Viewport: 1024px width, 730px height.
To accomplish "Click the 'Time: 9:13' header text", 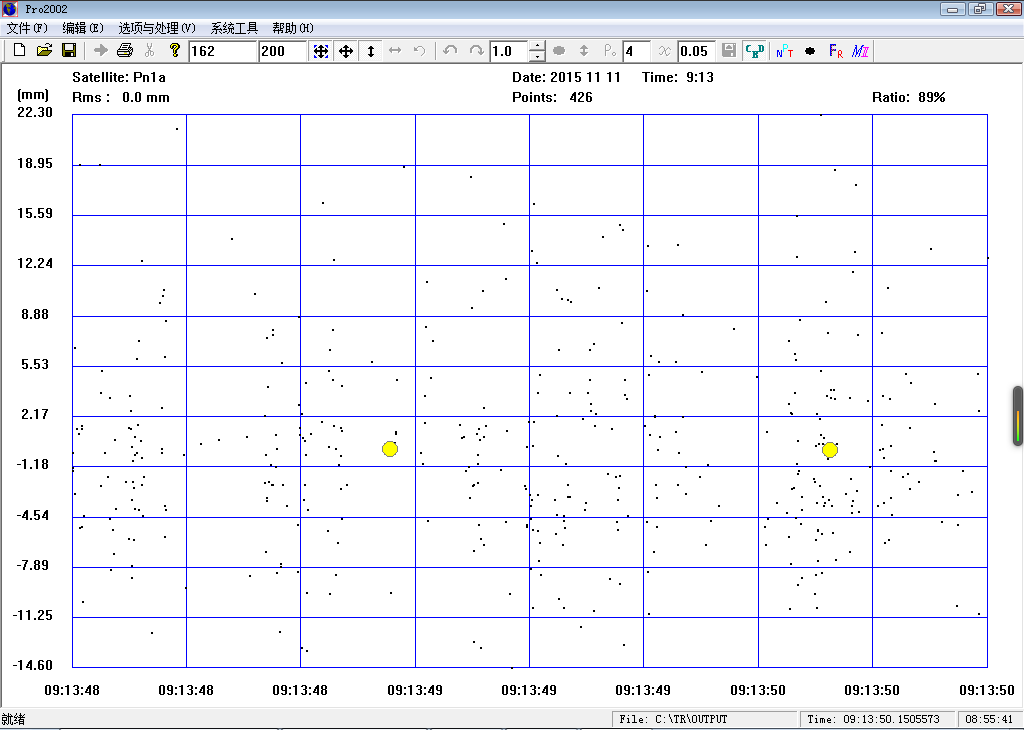I will (678, 77).
